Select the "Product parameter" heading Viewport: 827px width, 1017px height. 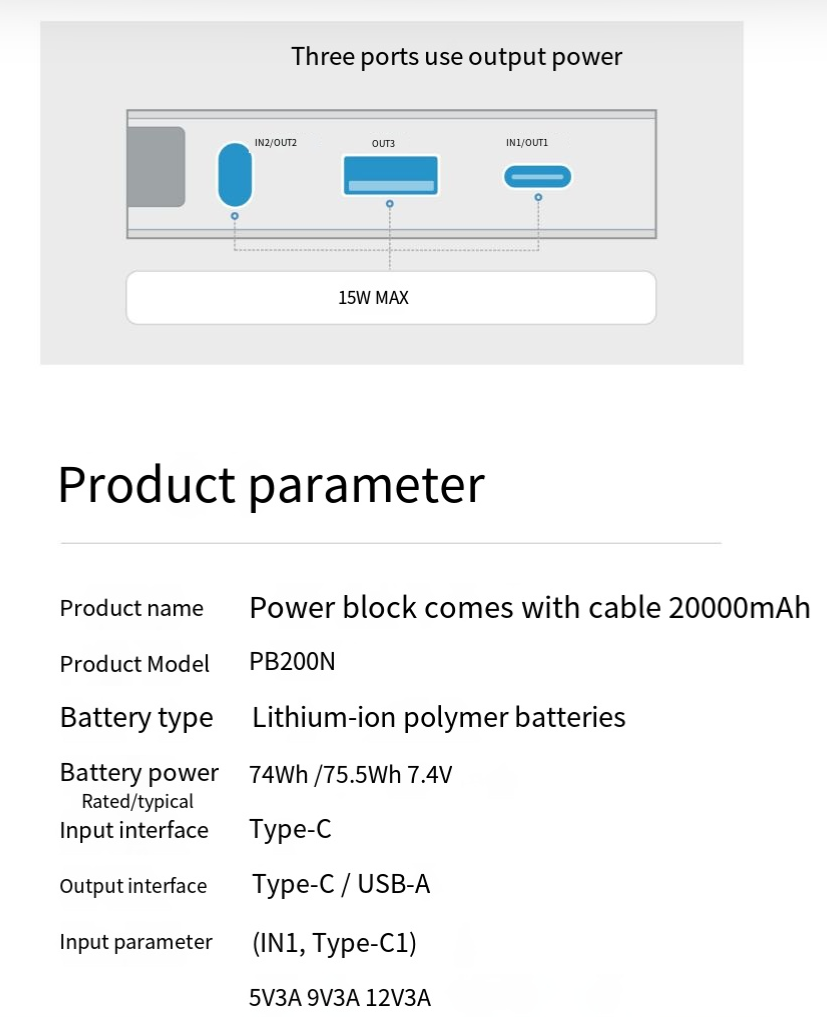[271, 484]
